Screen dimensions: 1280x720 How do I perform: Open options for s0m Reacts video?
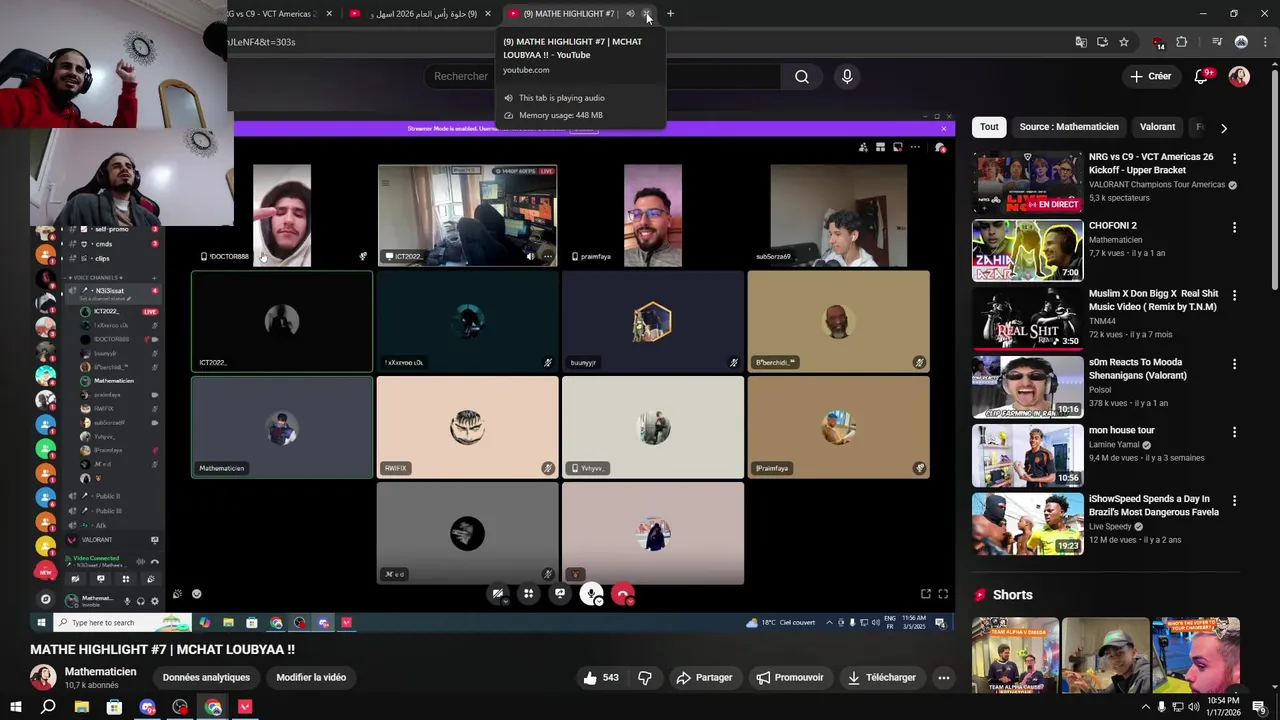[x=1234, y=364]
